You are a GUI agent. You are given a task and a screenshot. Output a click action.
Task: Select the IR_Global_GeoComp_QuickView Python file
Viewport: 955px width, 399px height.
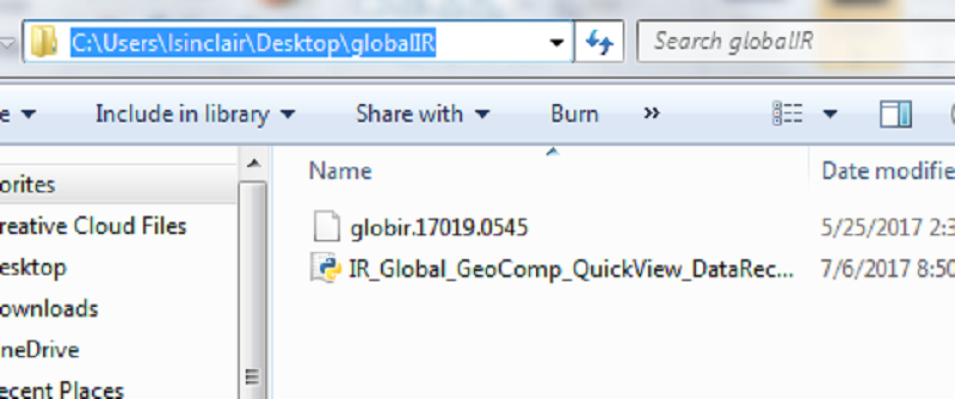[x=571, y=269]
